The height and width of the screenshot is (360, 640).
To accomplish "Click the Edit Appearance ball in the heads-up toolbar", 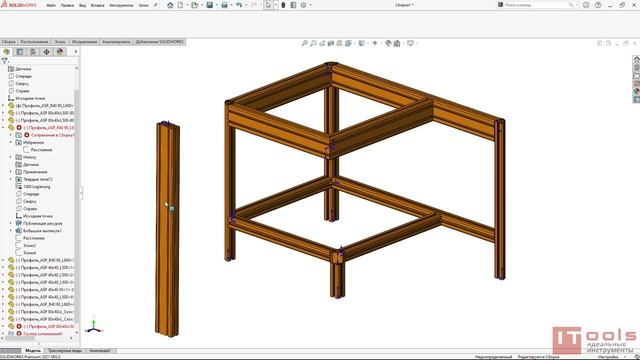I will 388,43.
